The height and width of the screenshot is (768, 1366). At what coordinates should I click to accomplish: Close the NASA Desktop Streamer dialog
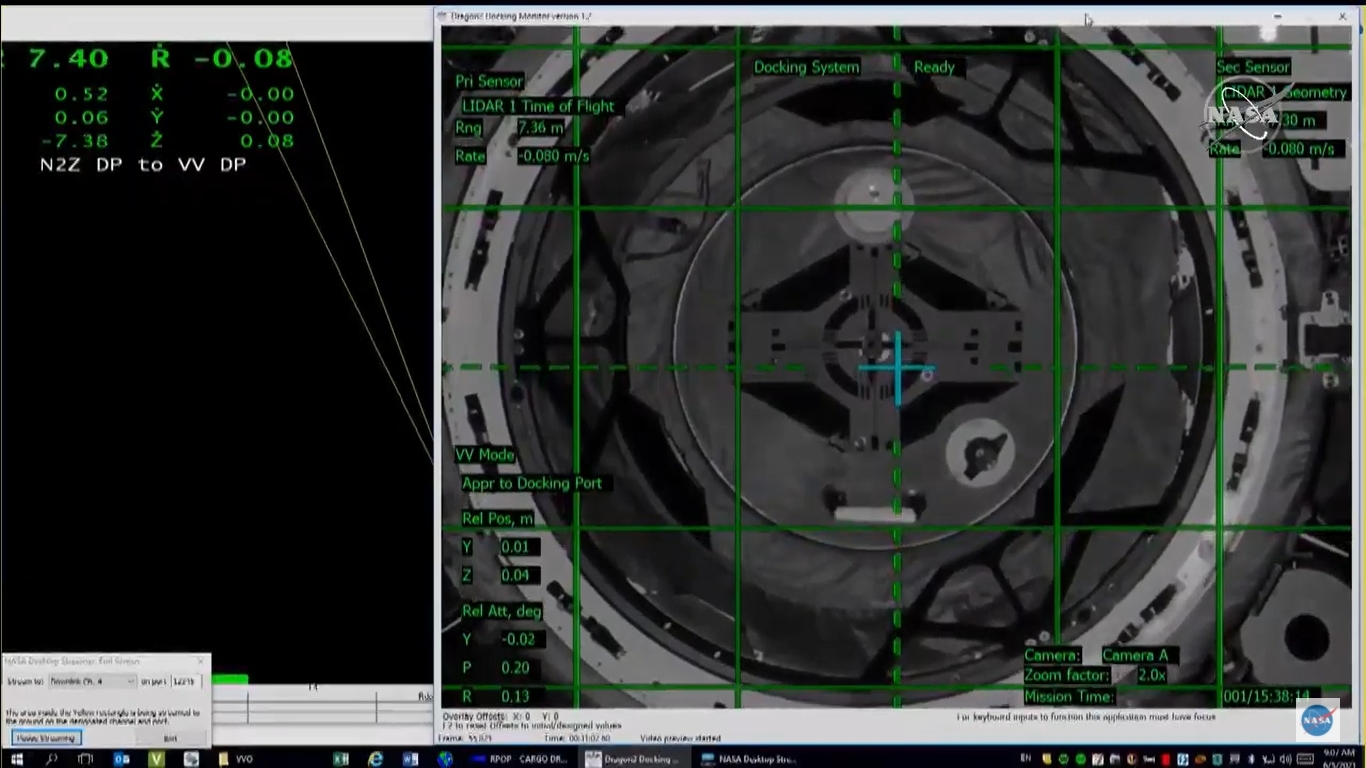(x=201, y=661)
